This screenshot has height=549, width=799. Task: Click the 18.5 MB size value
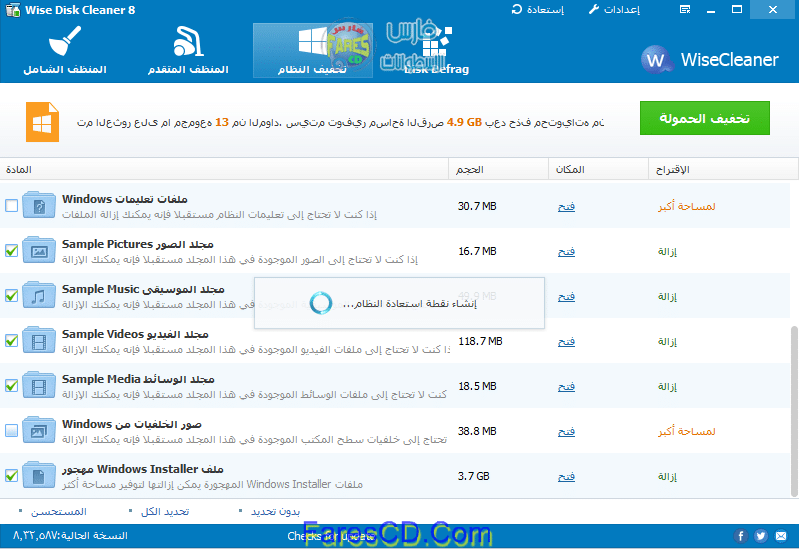pos(477,386)
